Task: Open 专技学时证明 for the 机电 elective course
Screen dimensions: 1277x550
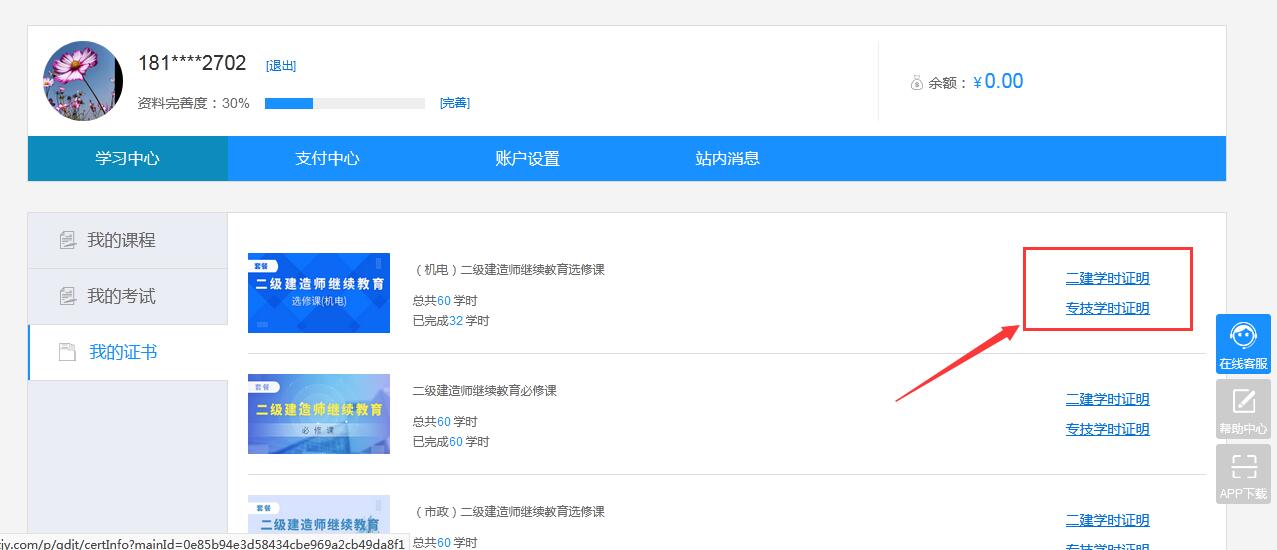Action: click(1107, 309)
